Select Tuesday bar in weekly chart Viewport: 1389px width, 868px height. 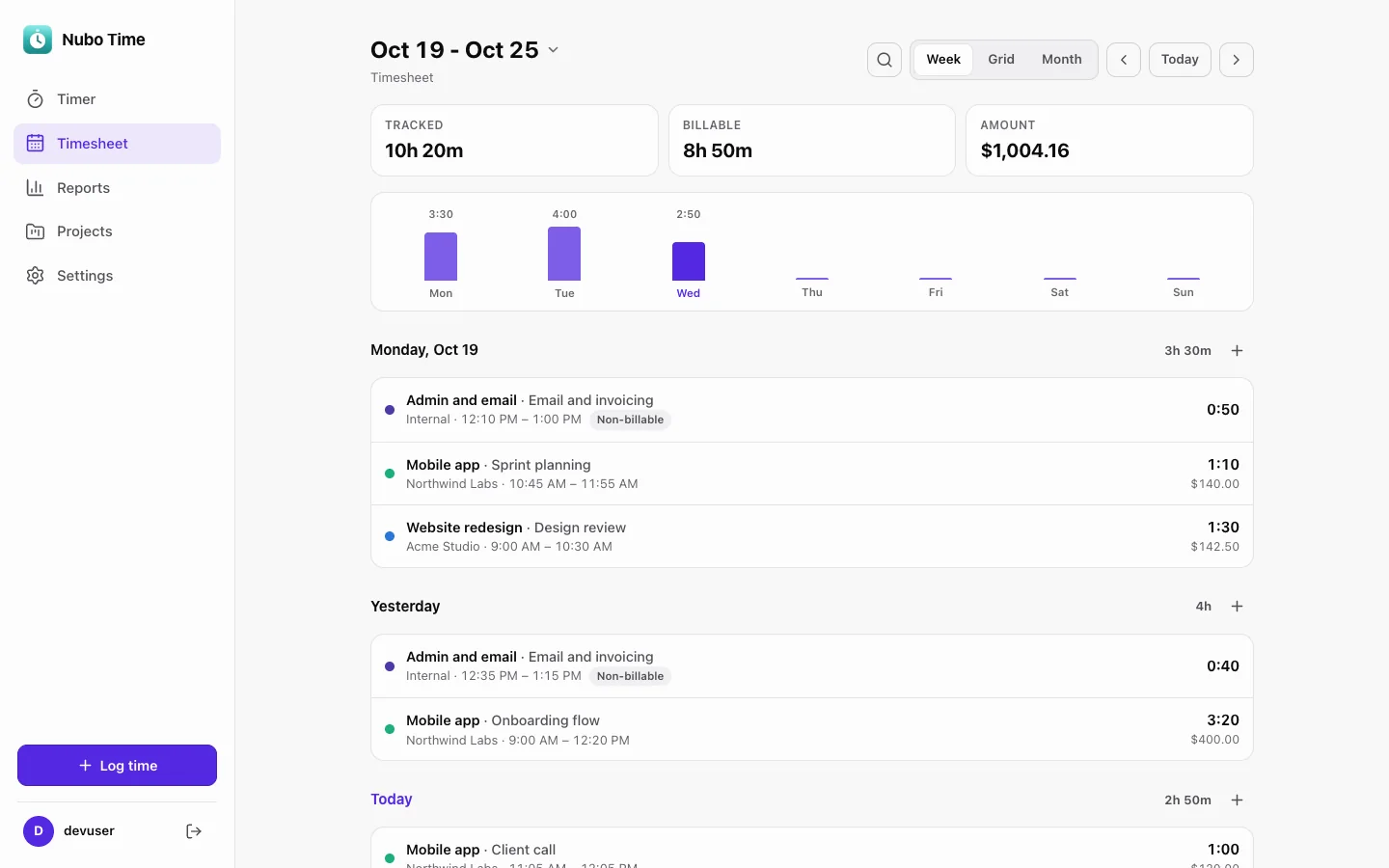pos(564,254)
